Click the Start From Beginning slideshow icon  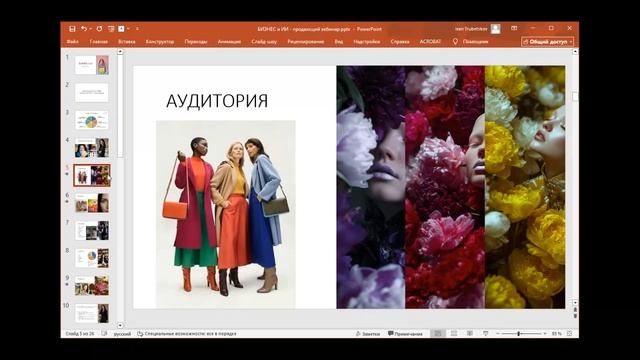(x=111, y=29)
